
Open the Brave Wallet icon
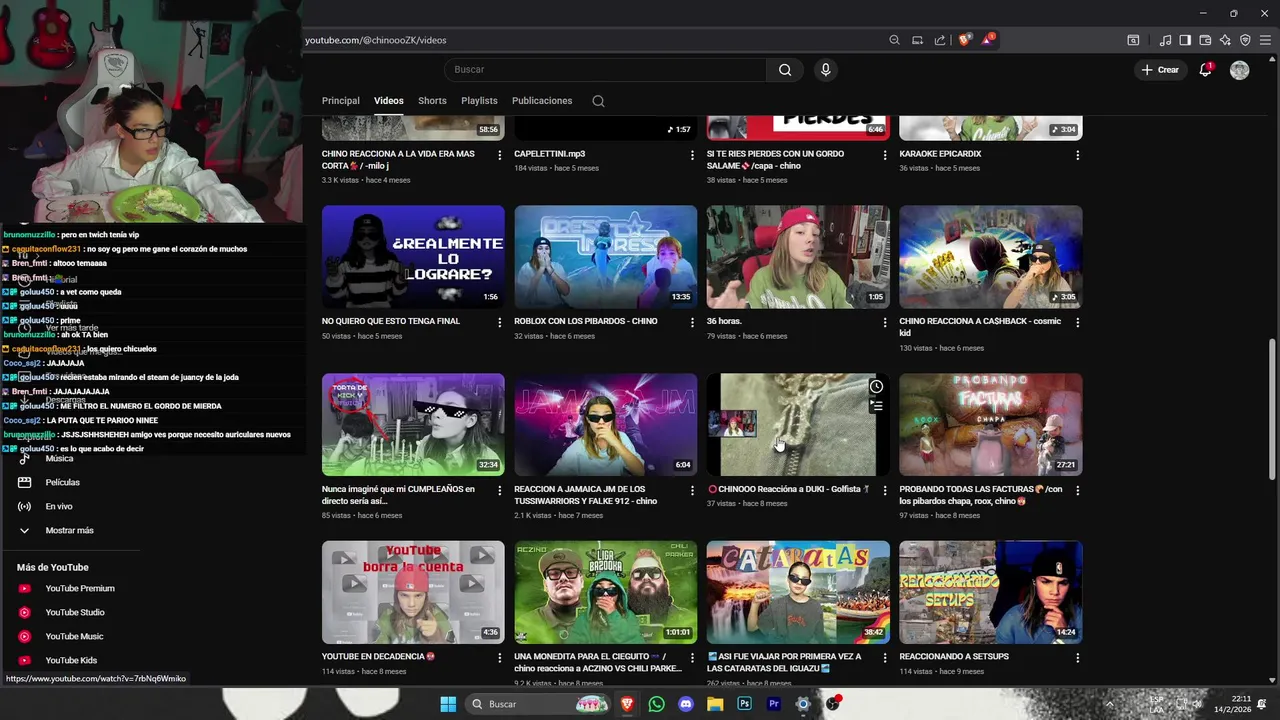tap(1205, 40)
